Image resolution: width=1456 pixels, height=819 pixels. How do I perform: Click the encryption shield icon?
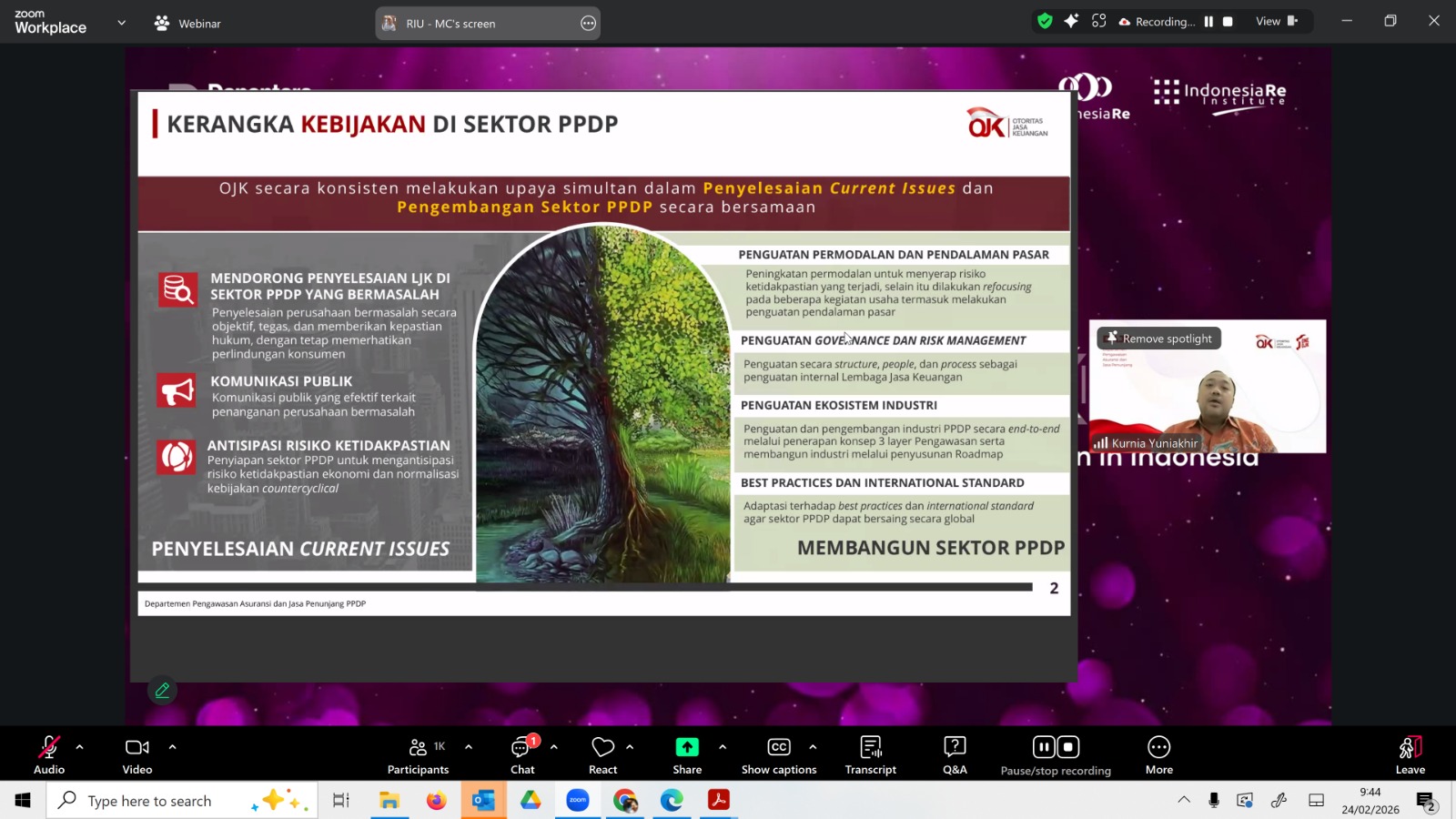pyautogui.click(x=1045, y=22)
